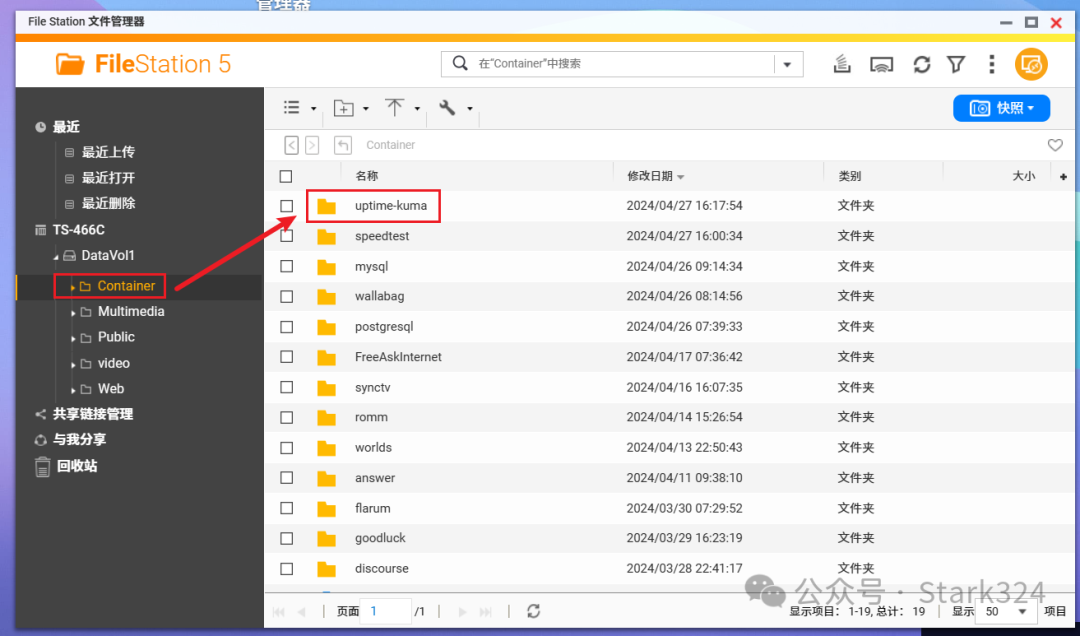Check the wallabag row checkbox
This screenshot has width=1080, height=636.
point(287,297)
